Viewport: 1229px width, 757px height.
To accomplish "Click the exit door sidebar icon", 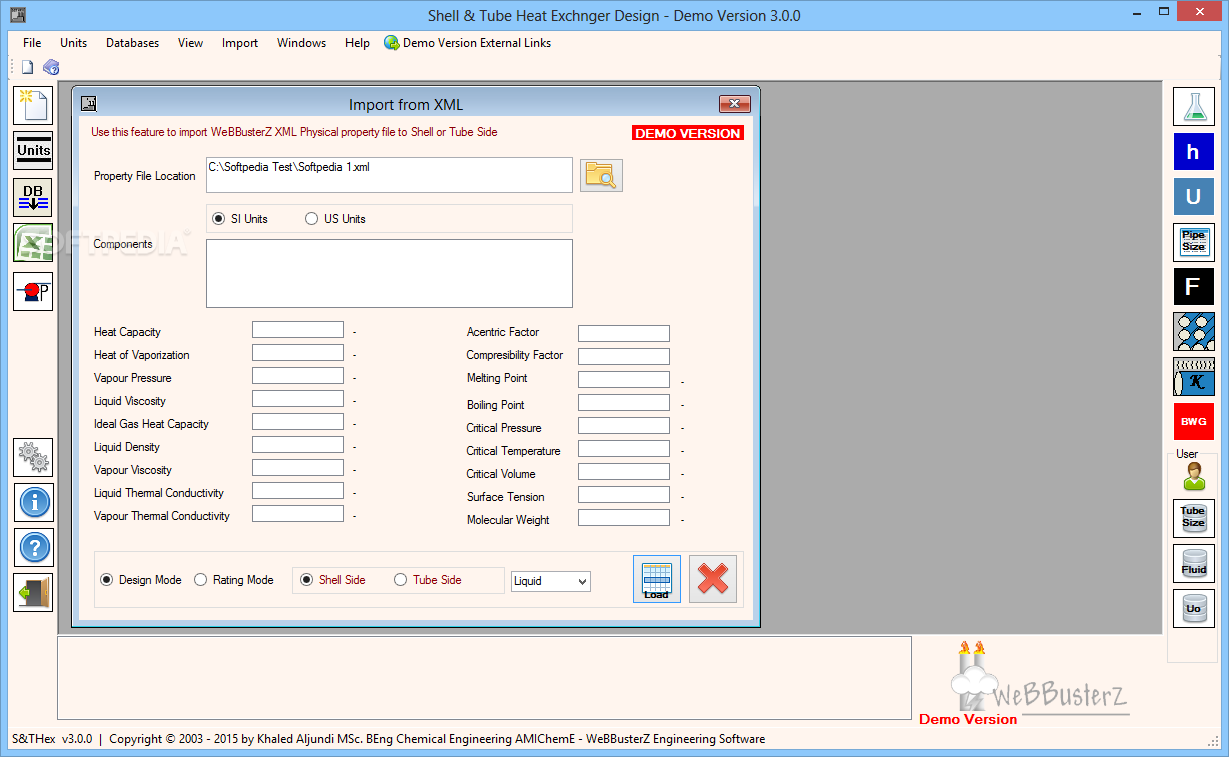I will click(x=33, y=592).
